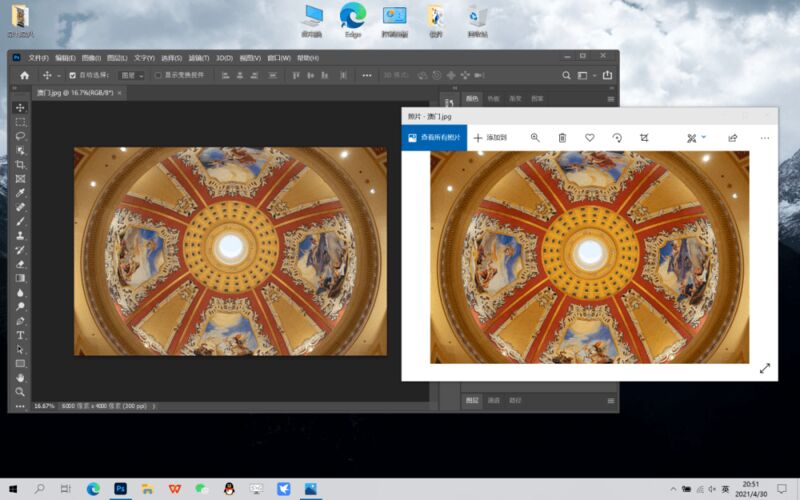Open the extra tools ellipsis in Photoshop toolbox
800x500 pixels.
(x=20, y=406)
